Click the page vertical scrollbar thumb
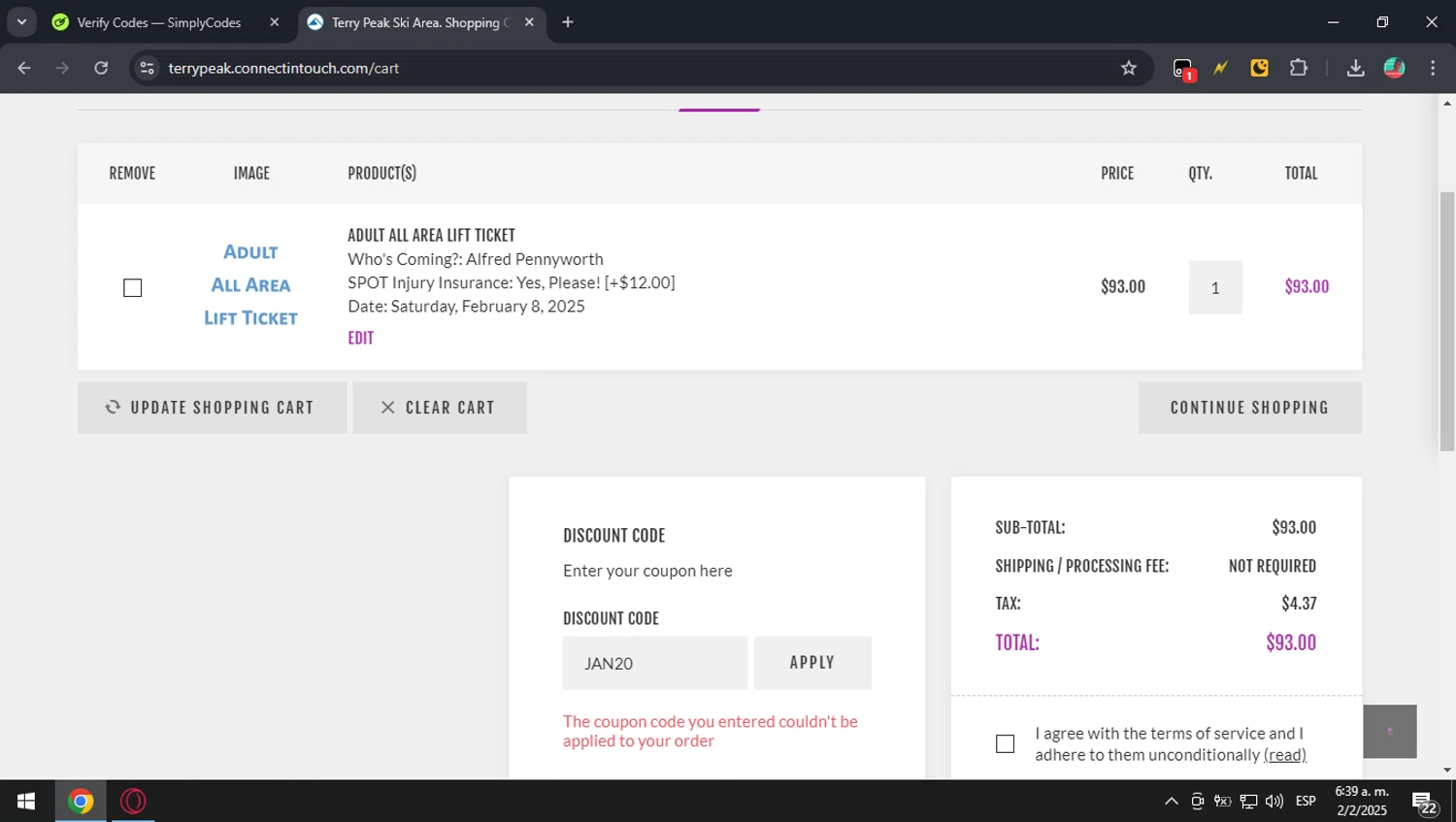 click(1447, 322)
